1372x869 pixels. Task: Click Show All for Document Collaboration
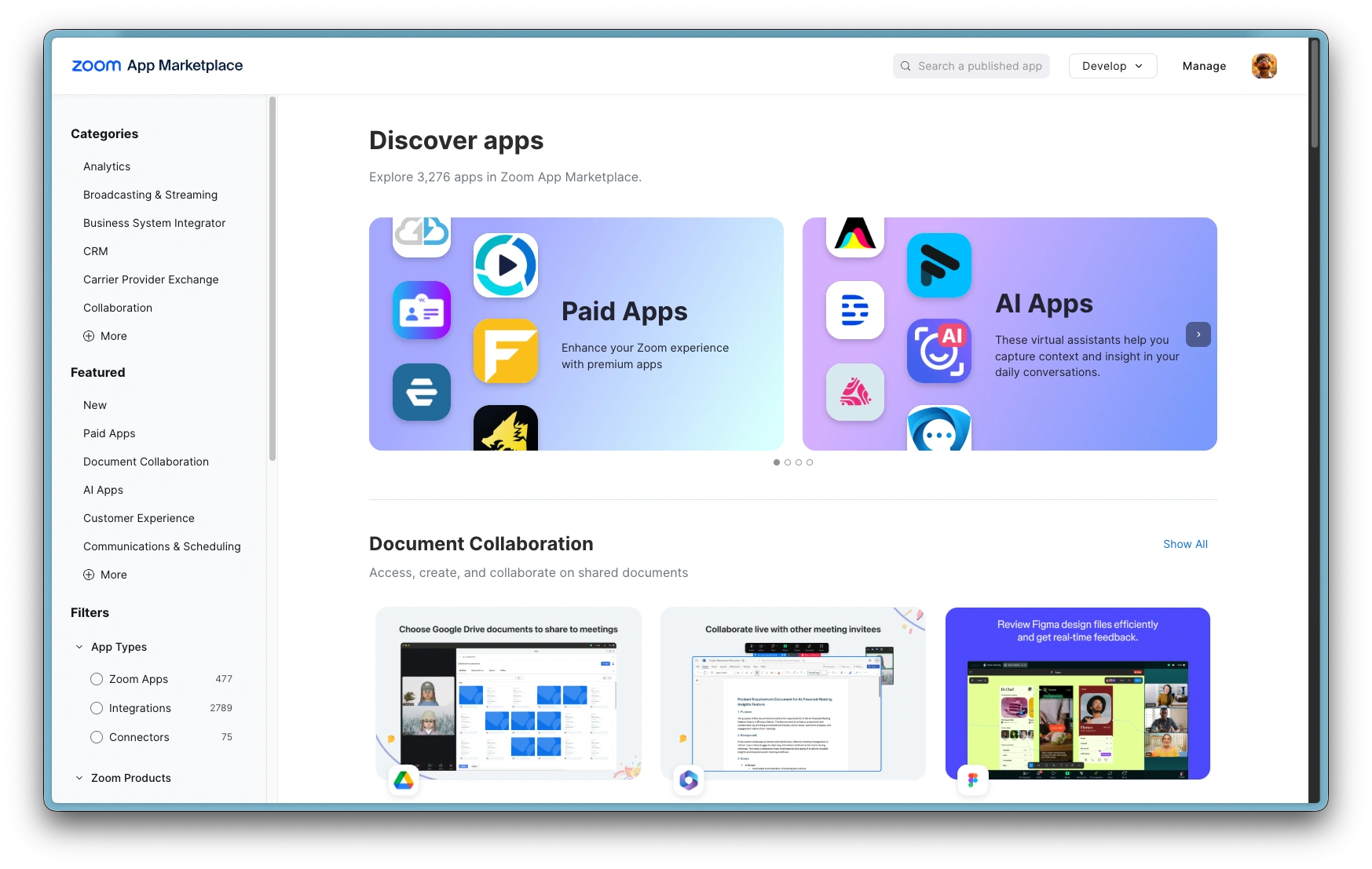coord(1185,544)
